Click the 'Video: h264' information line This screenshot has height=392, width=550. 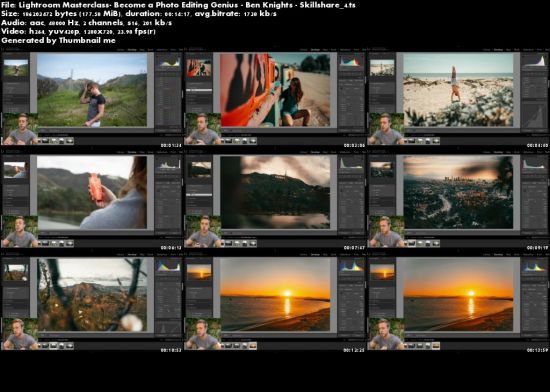tap(78, 31)
